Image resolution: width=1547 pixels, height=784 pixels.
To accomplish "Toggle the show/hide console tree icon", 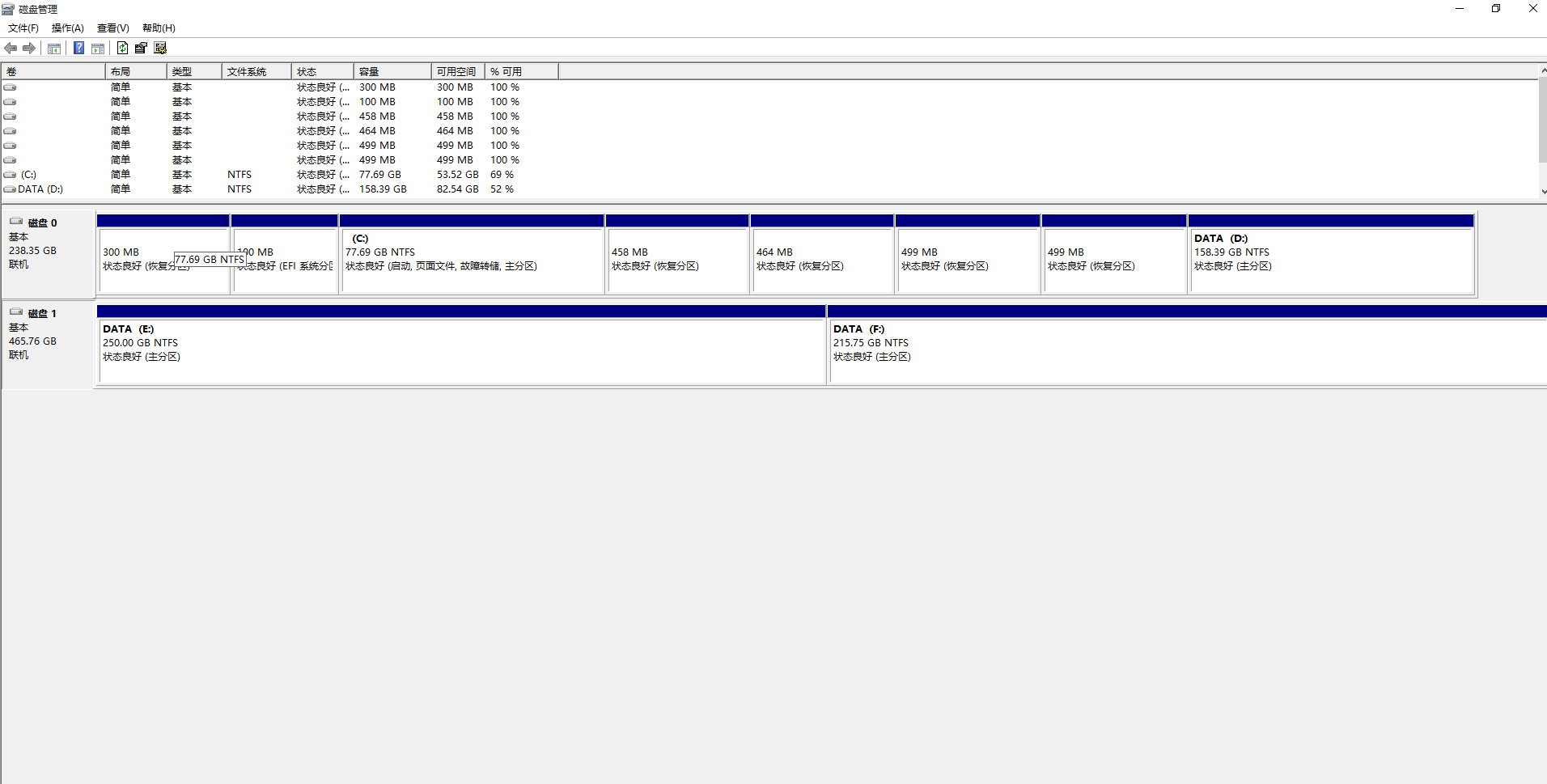I will coord(54,49).
